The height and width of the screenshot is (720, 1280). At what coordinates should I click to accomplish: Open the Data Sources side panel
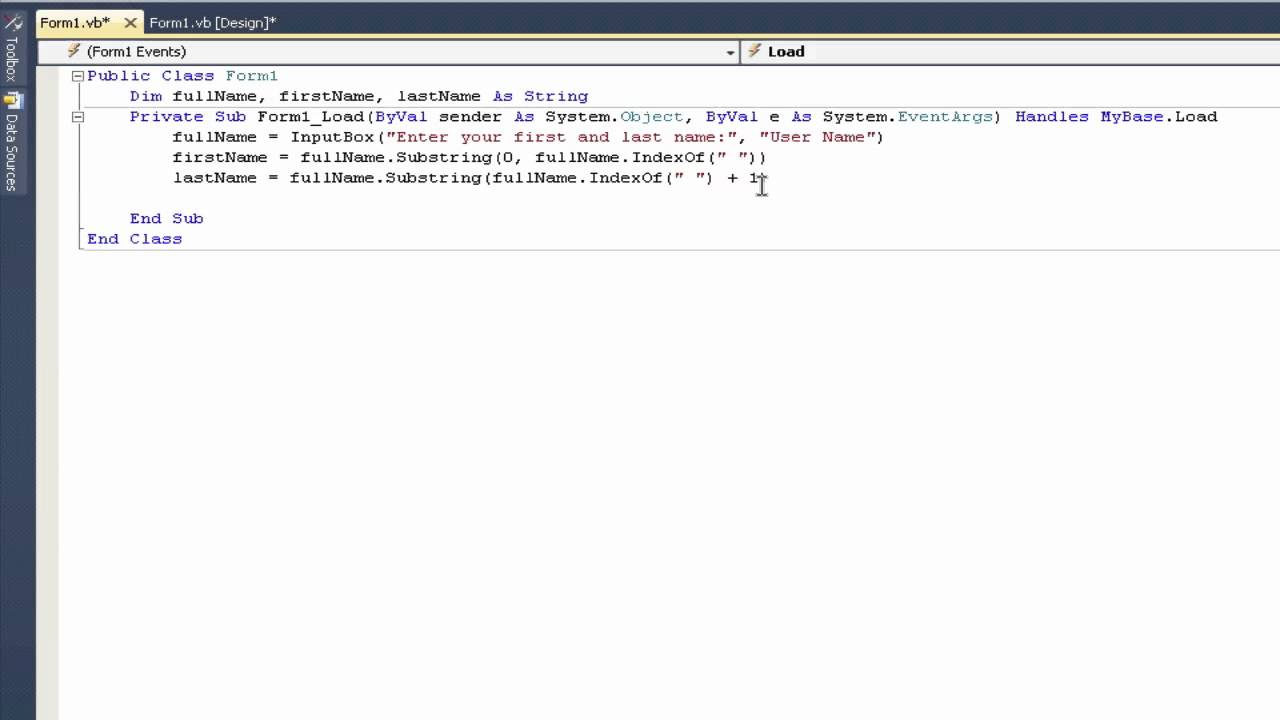(x=12, y=141)
